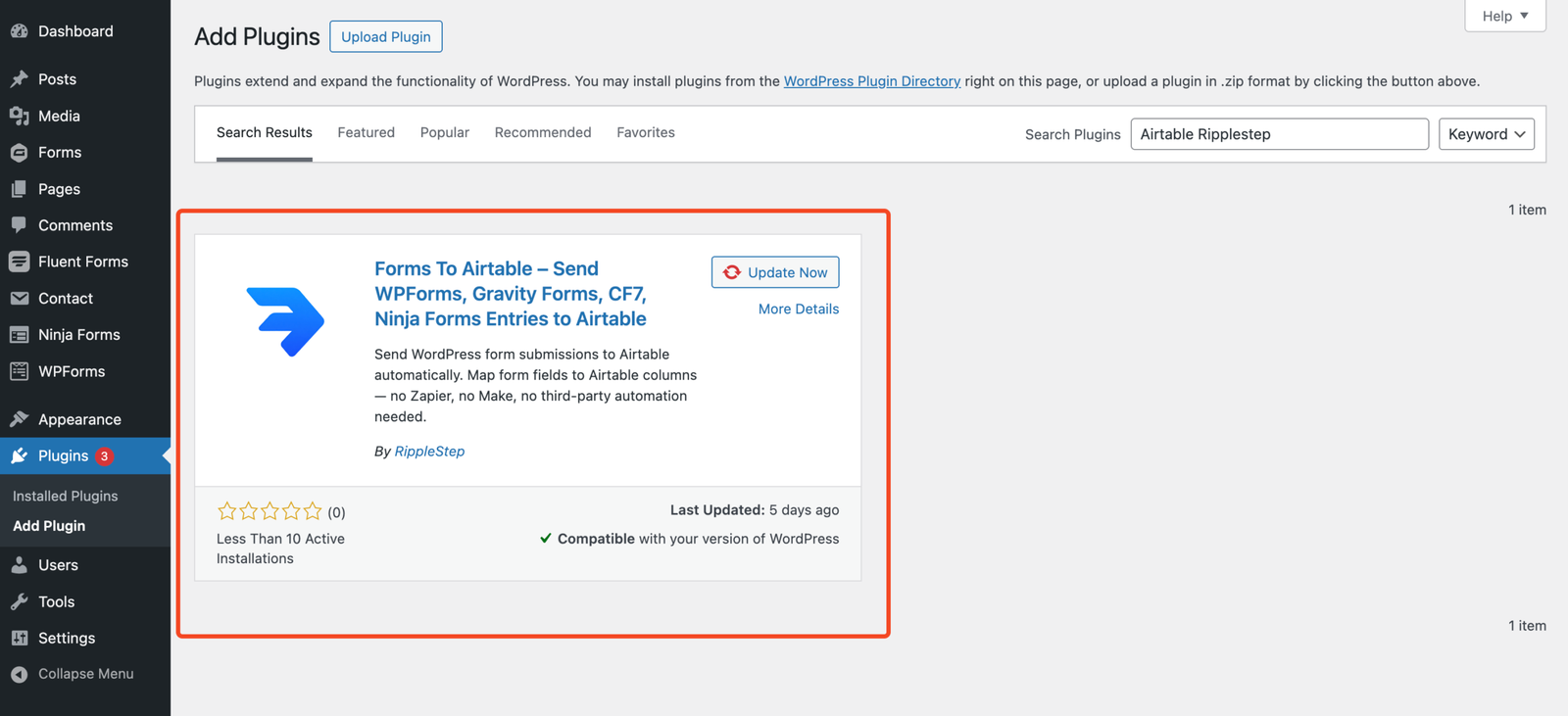Click the Search Plugins input field

tap(1280, 134)
